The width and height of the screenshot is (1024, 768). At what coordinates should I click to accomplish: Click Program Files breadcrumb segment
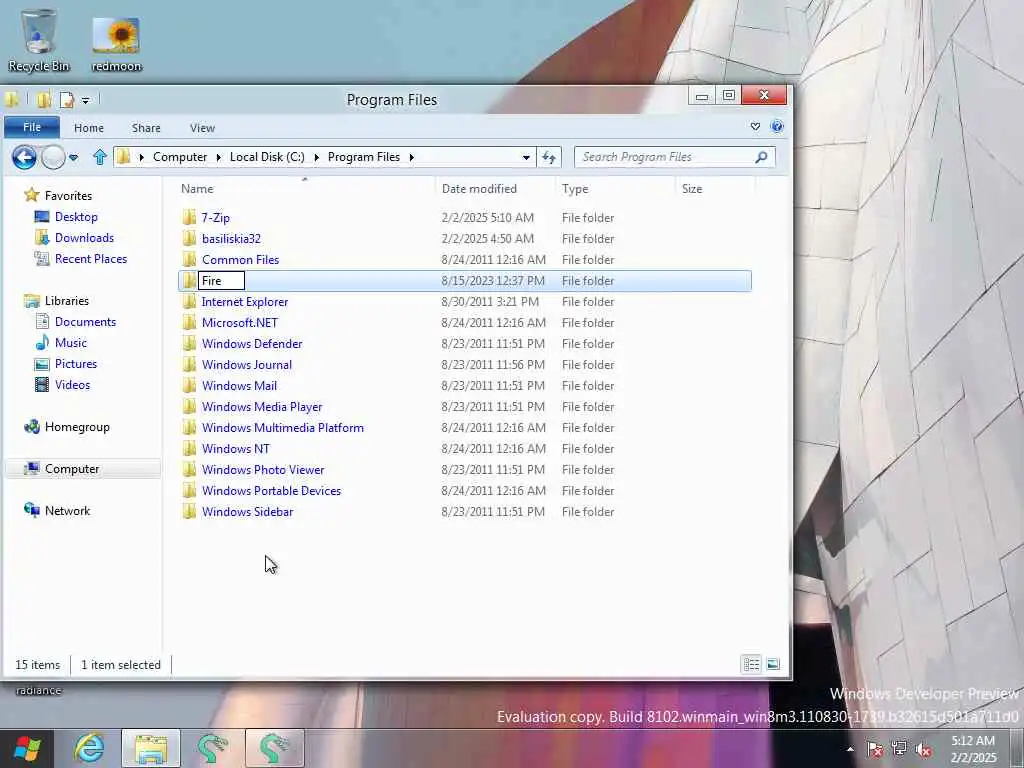tap(364, 157)
